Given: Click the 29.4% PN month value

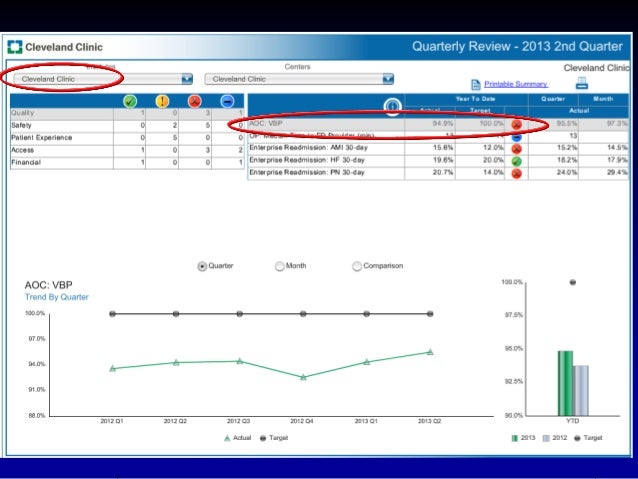Looking at the screenshot, I should 617,173.
